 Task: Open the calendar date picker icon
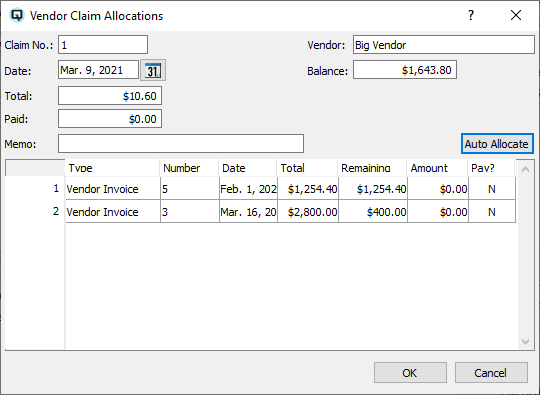153,70
